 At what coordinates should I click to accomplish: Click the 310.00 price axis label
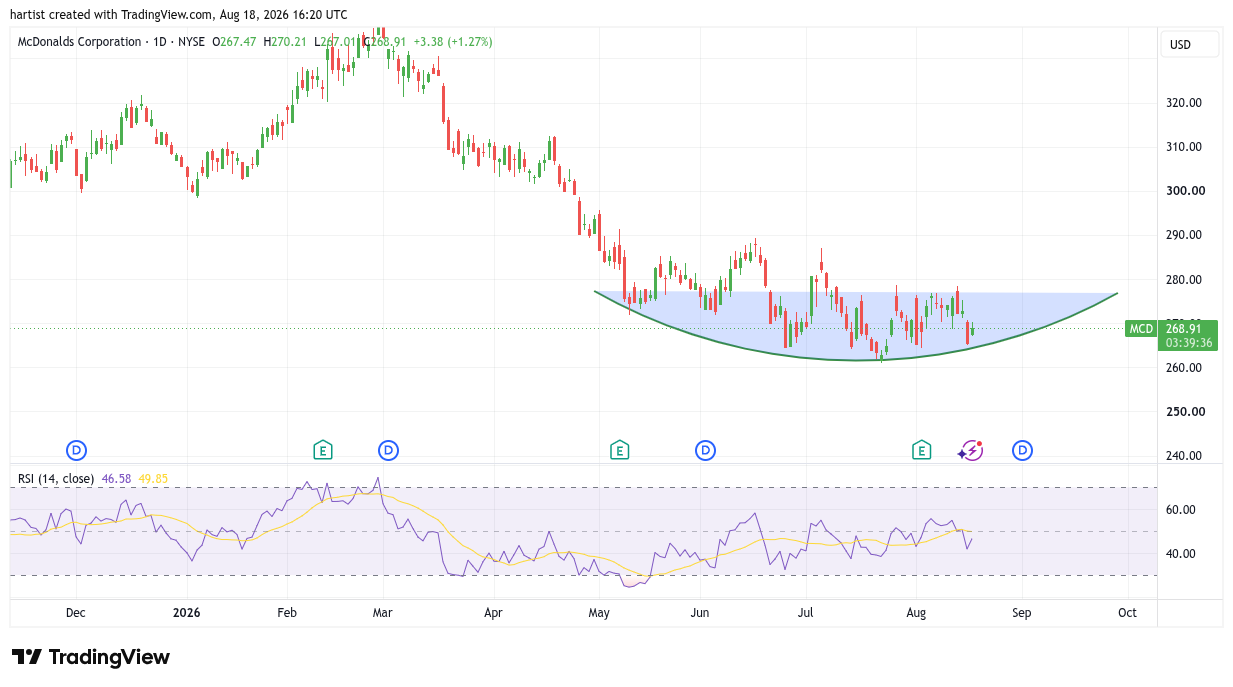[1186, 146]
